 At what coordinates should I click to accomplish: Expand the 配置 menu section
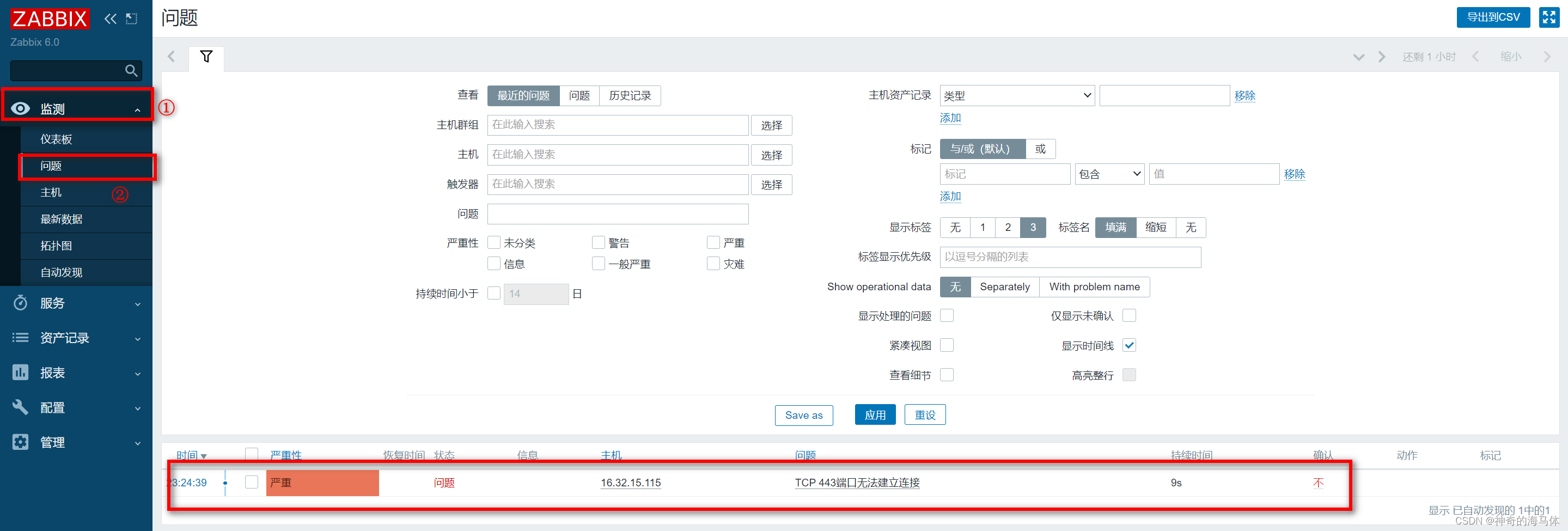point(138,408)
